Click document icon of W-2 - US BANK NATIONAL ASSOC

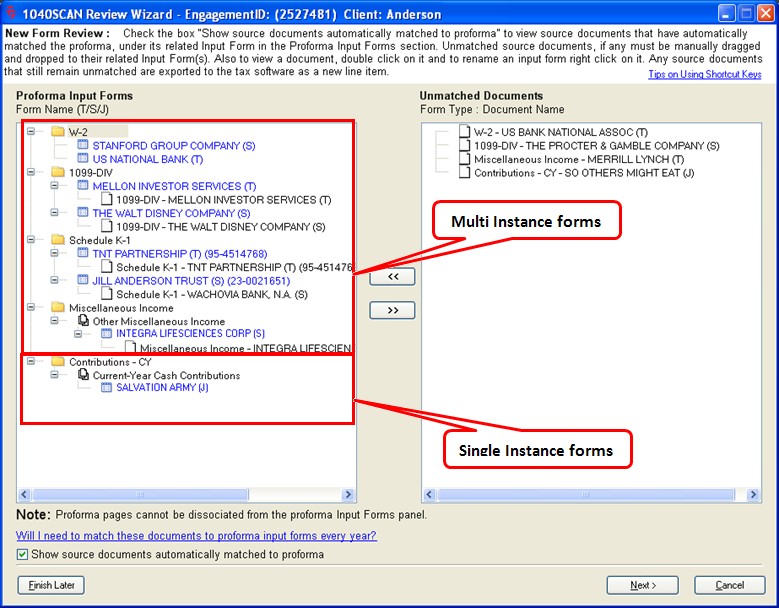coord(465,132)
